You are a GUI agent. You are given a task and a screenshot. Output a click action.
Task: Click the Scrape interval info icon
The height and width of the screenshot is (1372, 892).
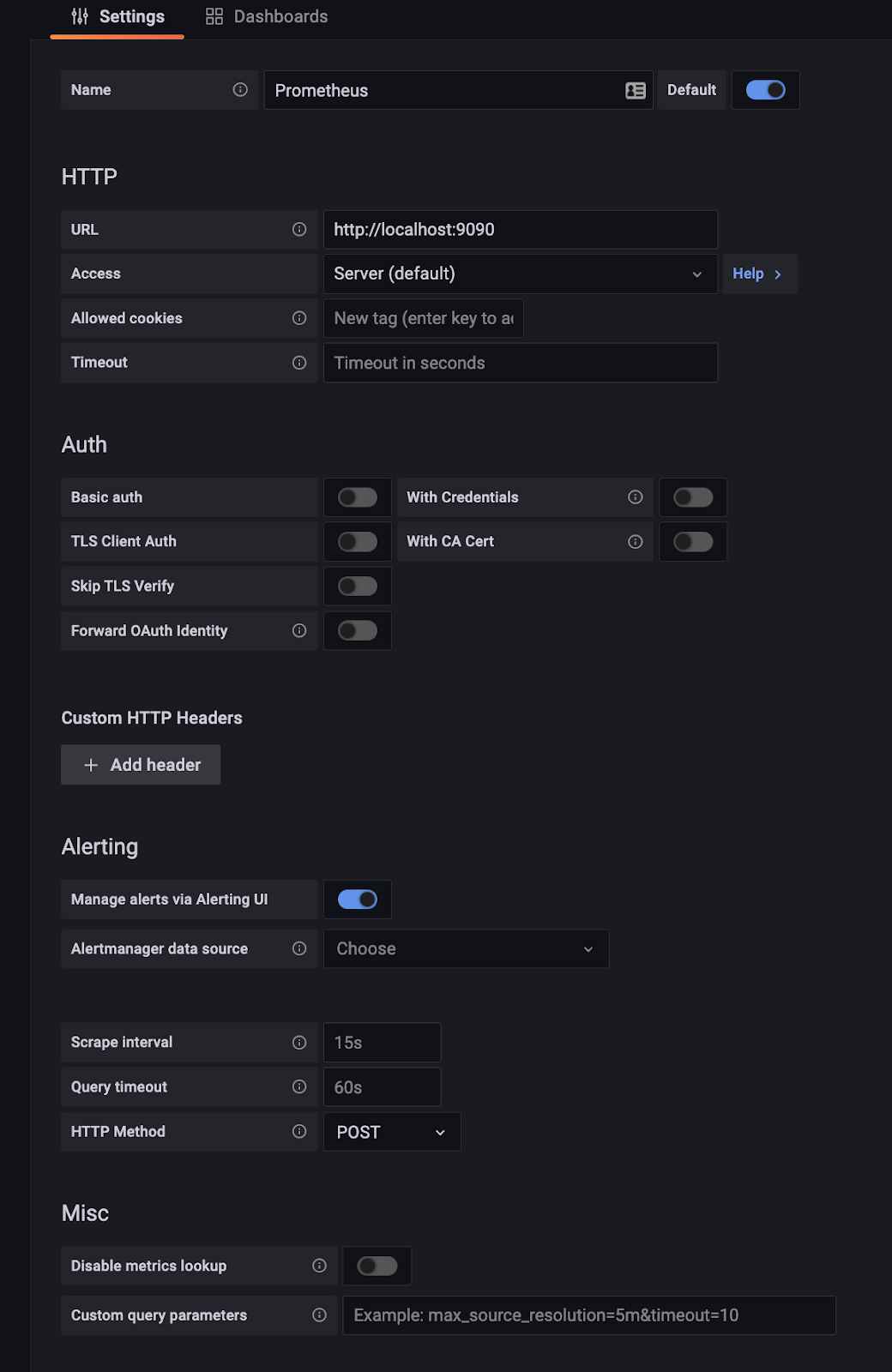(299, 1043)
